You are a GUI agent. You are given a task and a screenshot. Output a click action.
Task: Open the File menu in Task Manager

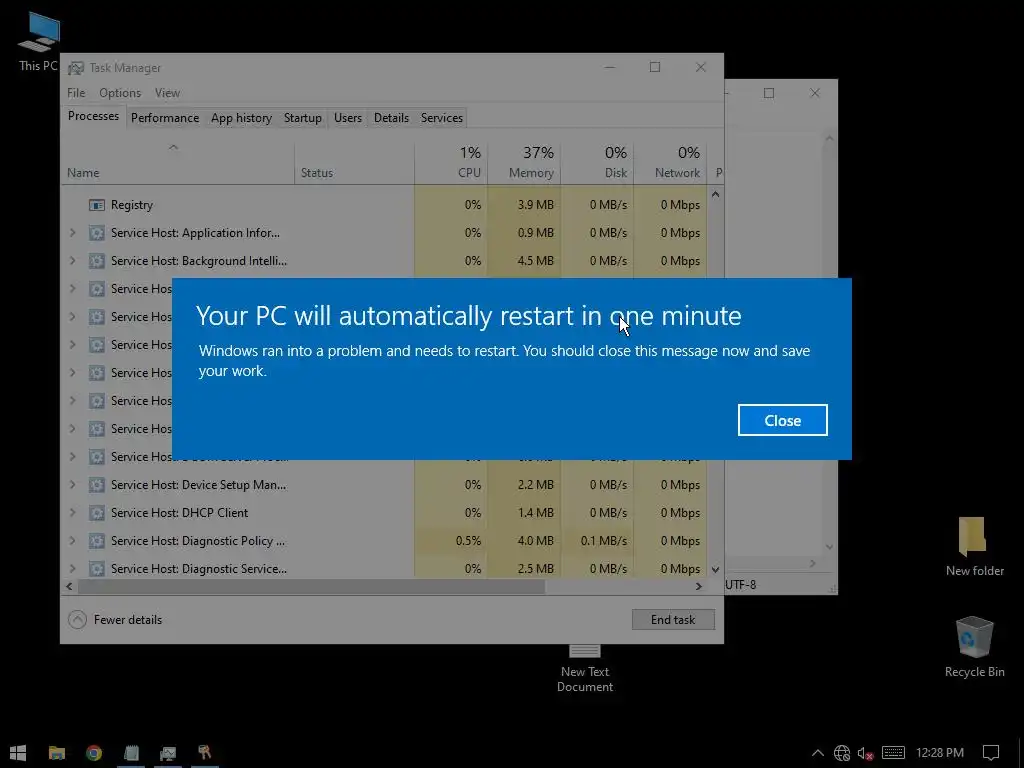tap(76, 93)
